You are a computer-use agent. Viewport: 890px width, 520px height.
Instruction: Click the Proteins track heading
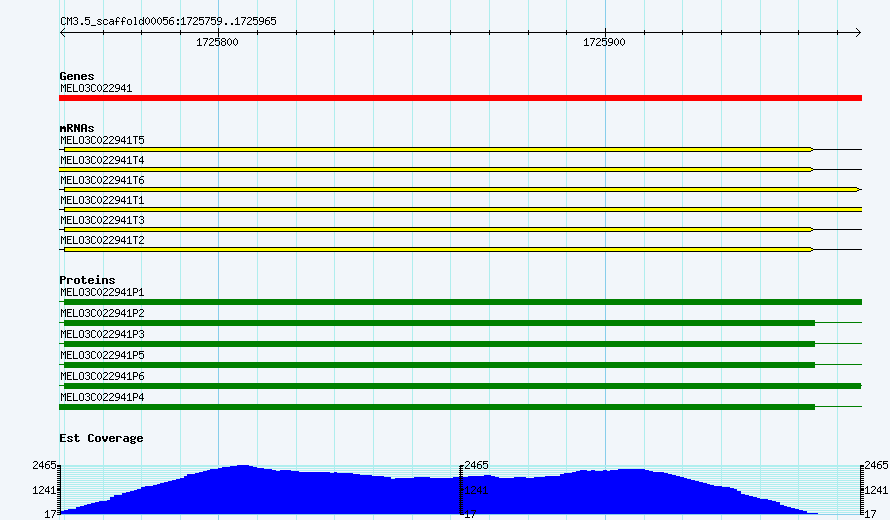(x=87, y=280)
